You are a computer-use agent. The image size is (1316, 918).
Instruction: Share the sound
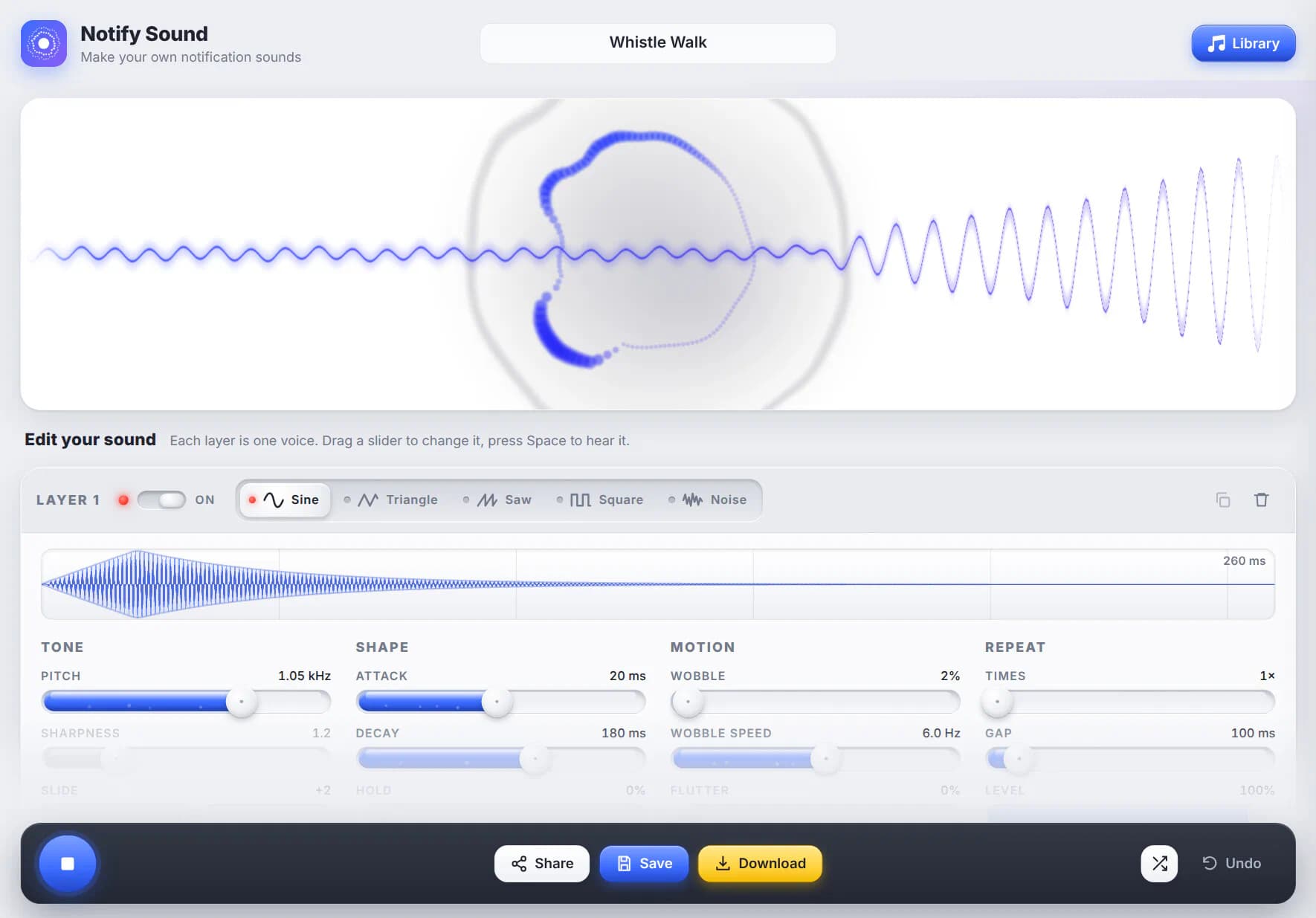point(542,863)
